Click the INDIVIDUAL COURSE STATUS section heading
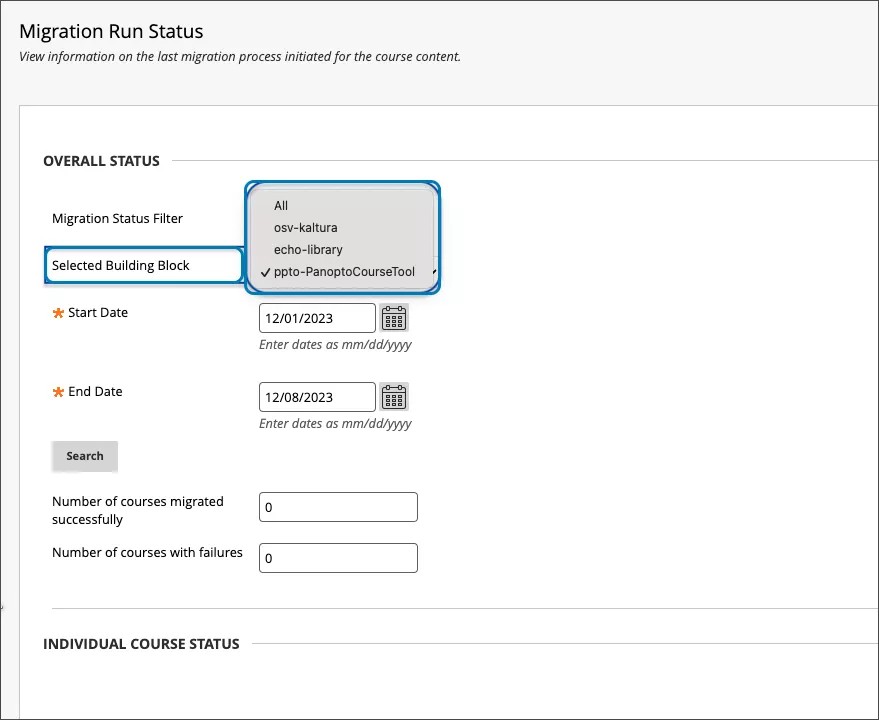Image resolution: width=879 pixels, height=720 pixels. (x=141, y=643)
